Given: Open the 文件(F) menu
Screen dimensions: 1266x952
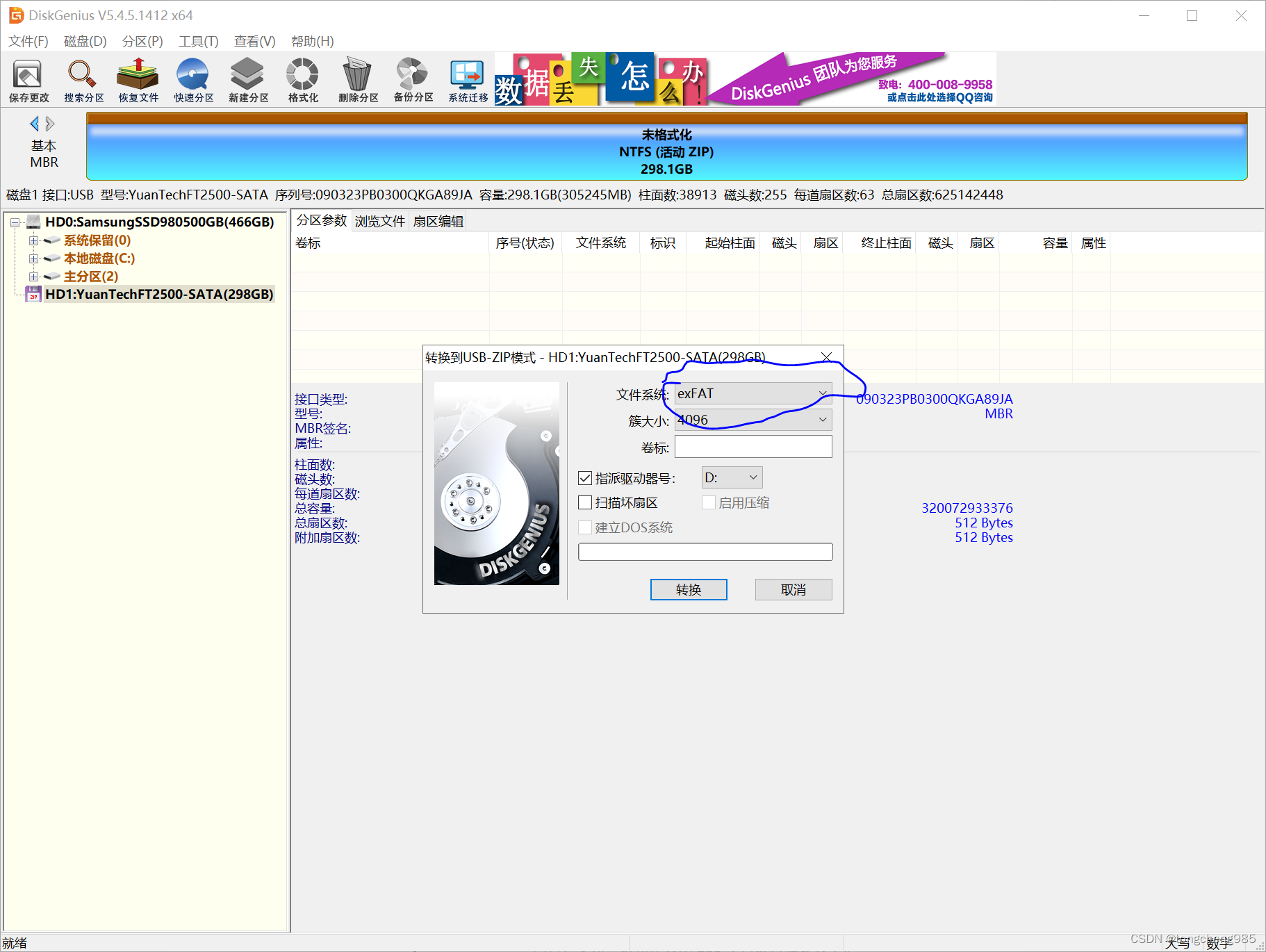Looking at the screenshot, I should pyautogui.click(x=28, y=41).
